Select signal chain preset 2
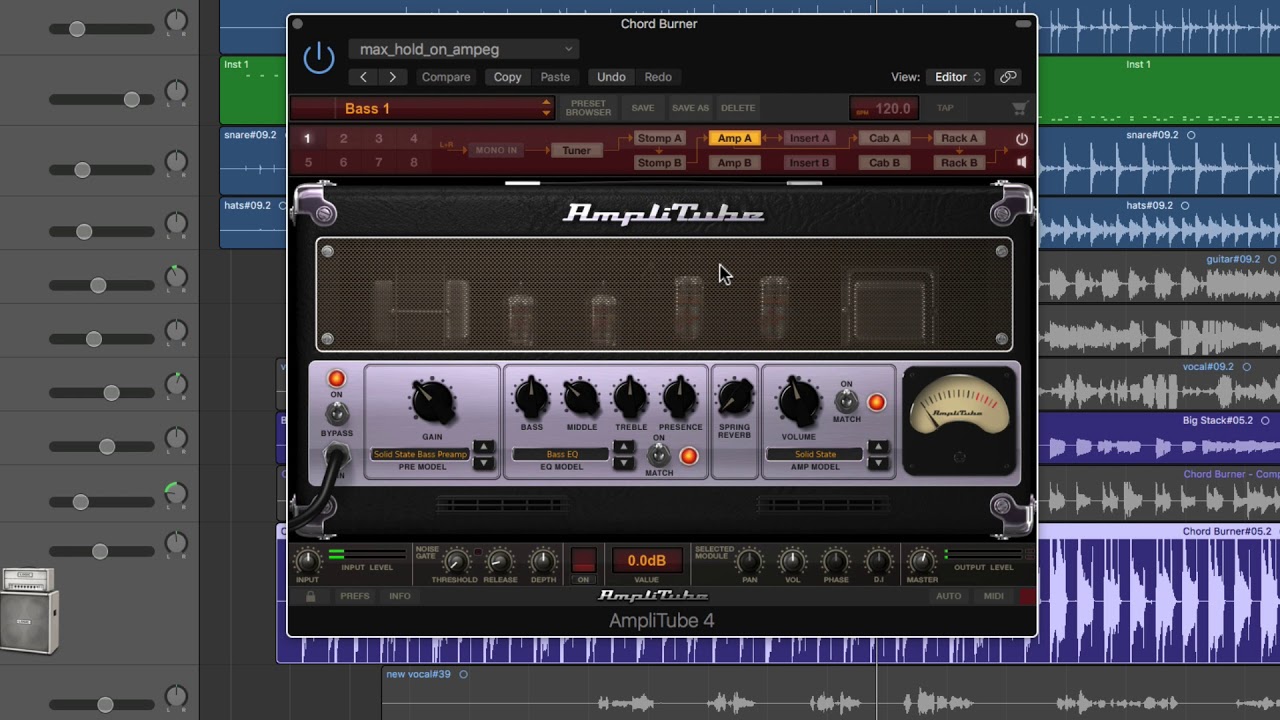This screenshot has width=1280, height=720. (x=343, y=139)
